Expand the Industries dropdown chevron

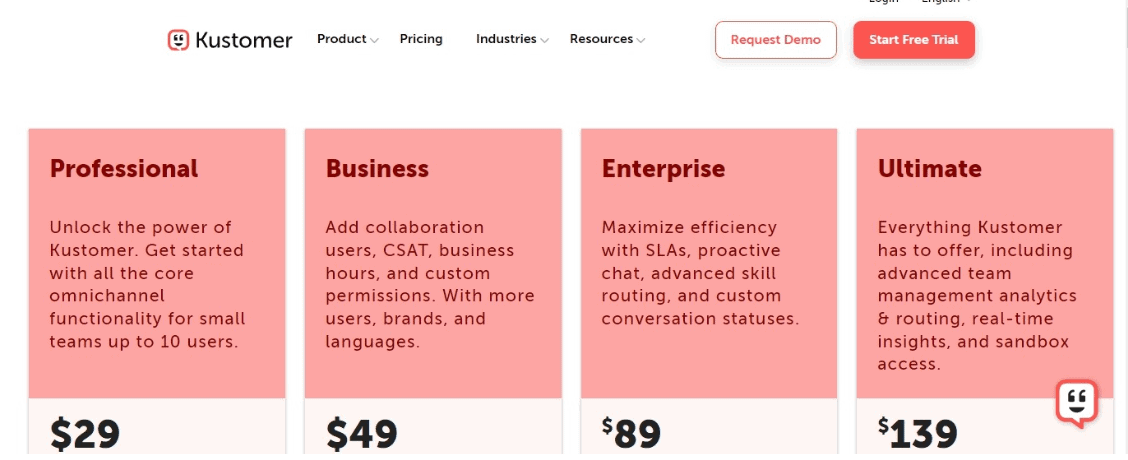coord(545,41)
